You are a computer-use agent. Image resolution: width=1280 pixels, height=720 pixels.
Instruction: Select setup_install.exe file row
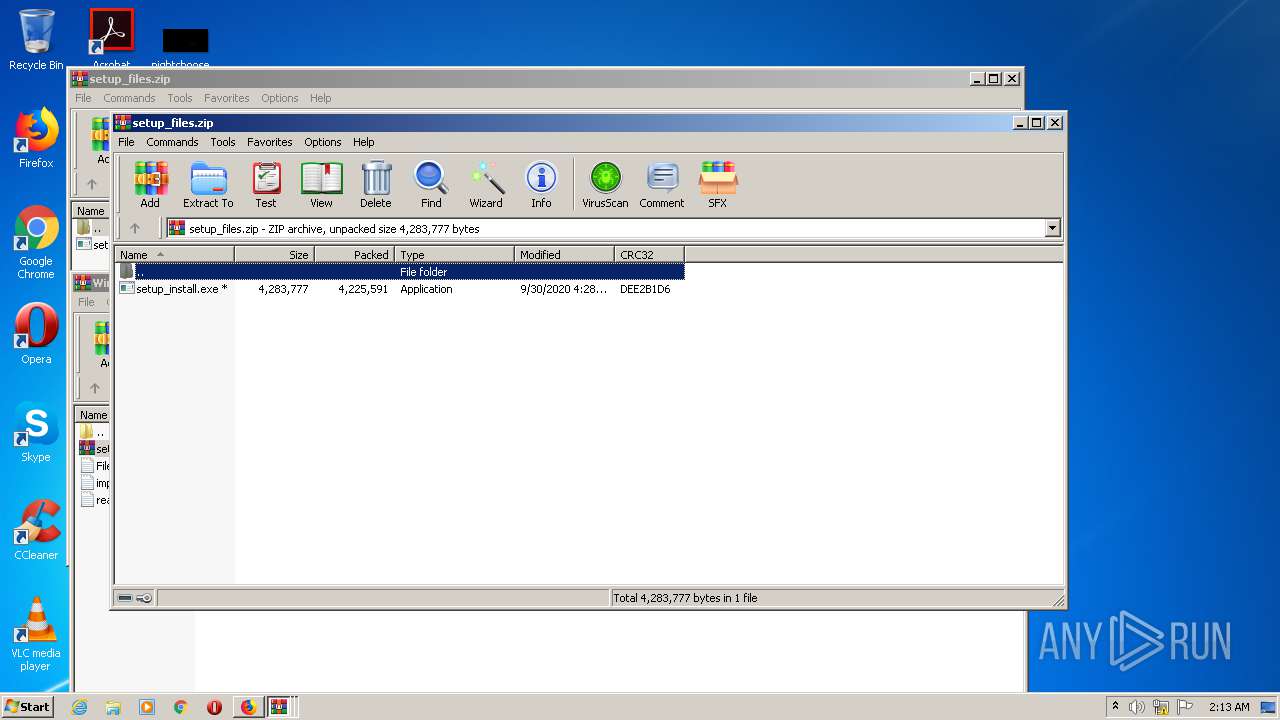click(399, 289)
